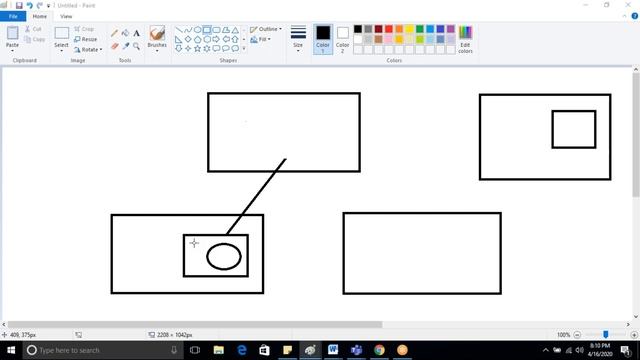Choose the Up arrow shape
Image resolution: width=640 pixels, height=360 pixels.
pyautogui.click(x=235, y=39)
